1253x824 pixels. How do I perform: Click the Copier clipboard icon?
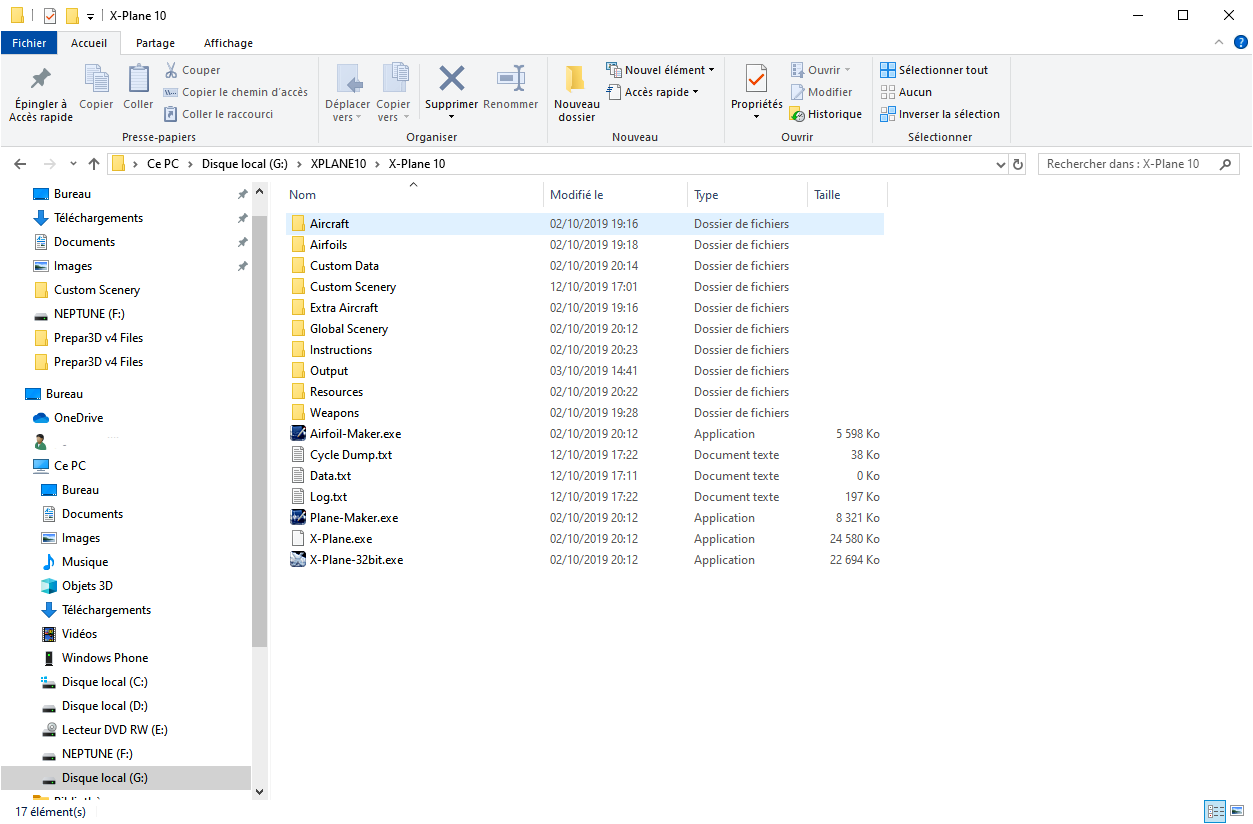tap(96, 87)
